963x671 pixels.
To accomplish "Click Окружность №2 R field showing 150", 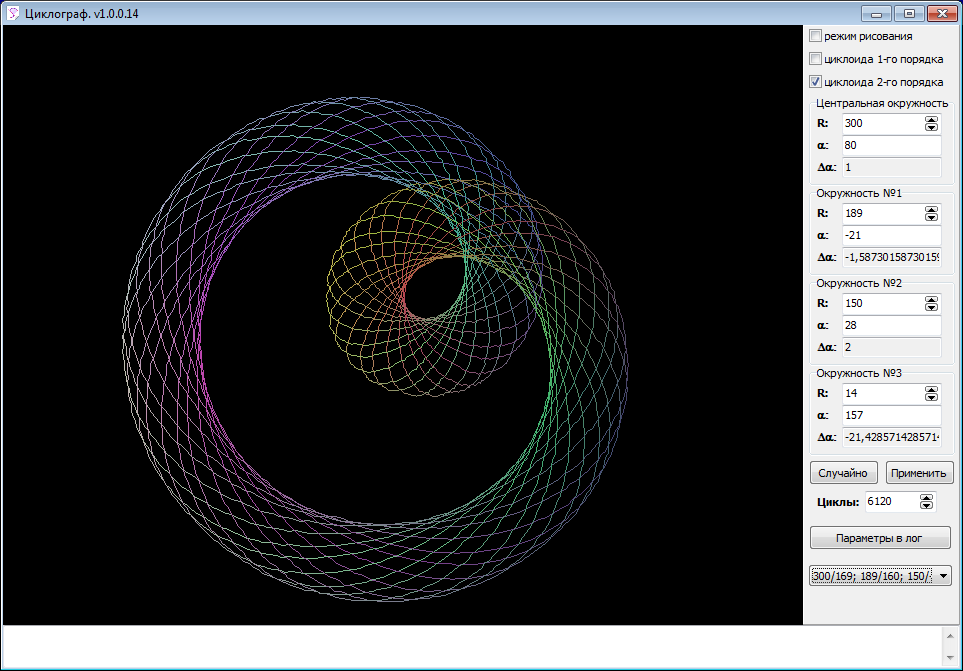I will tap(883, 304).
